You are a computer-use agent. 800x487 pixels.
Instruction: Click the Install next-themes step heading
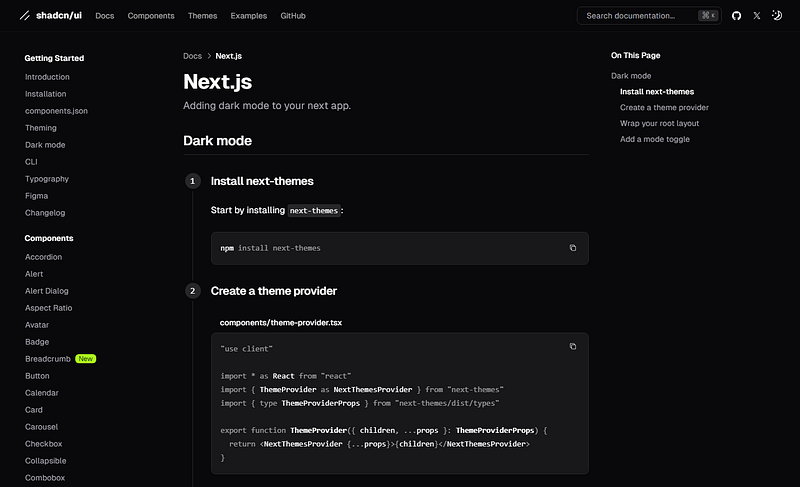click(x=262, y=181)
